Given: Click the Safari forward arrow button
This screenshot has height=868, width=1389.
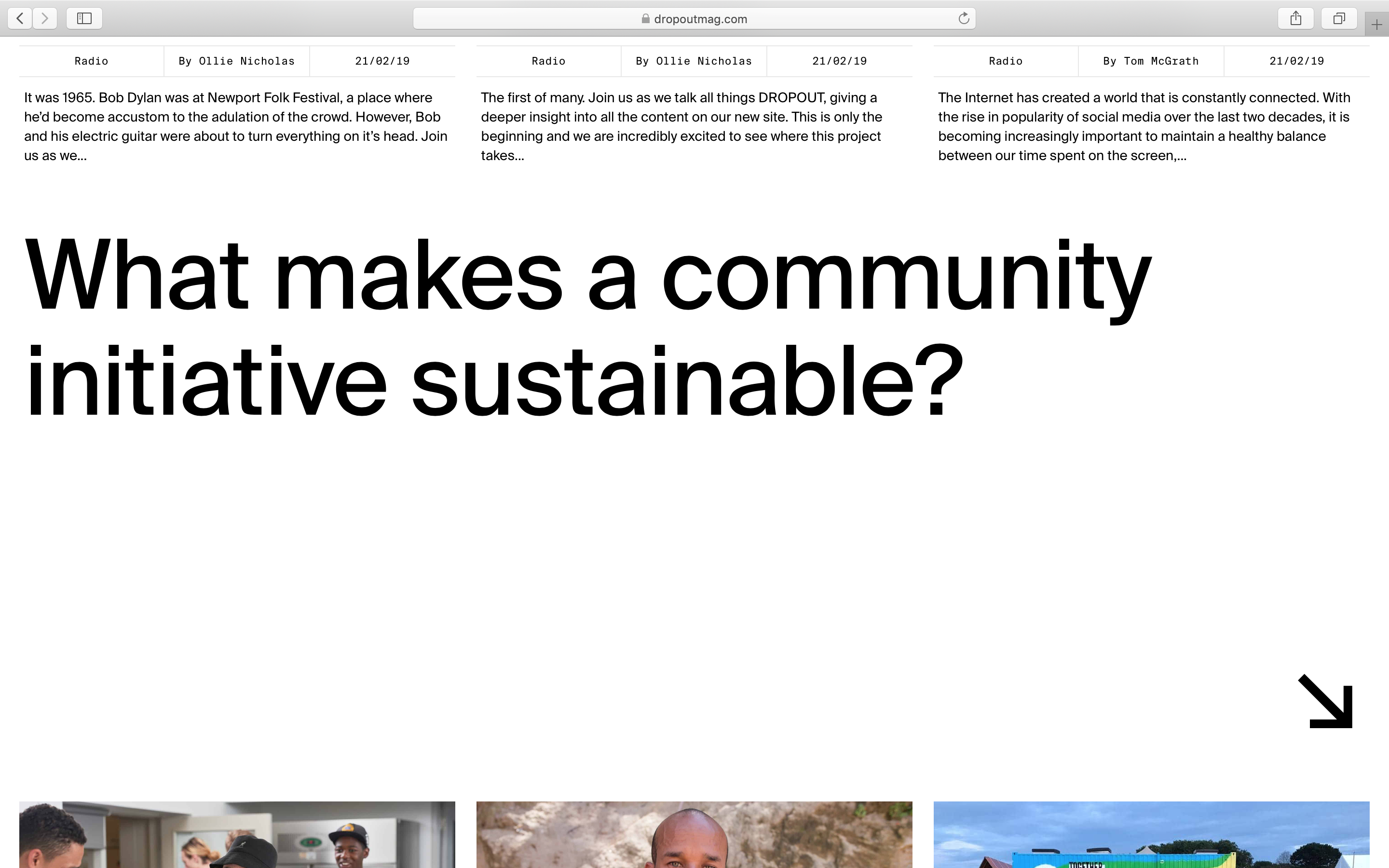Looking at the screenshot, I should click(45, 18).
